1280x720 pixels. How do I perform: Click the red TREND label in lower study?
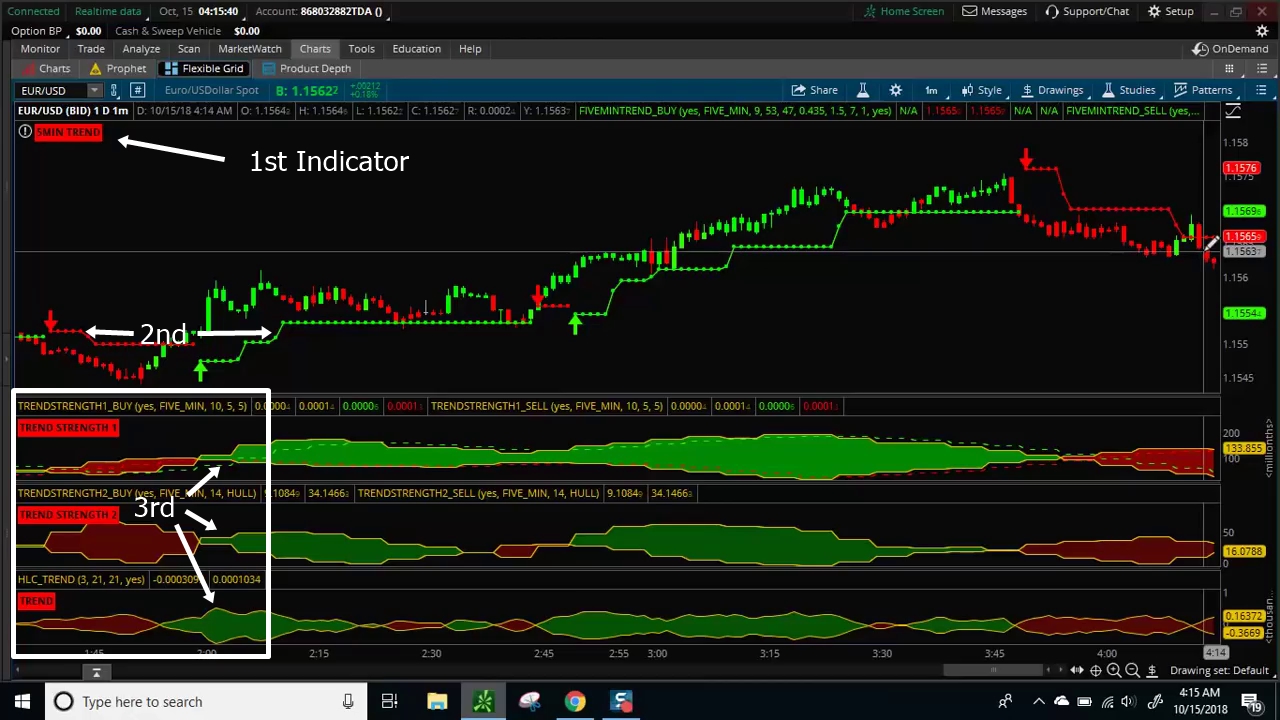click(x=36, y=601)
